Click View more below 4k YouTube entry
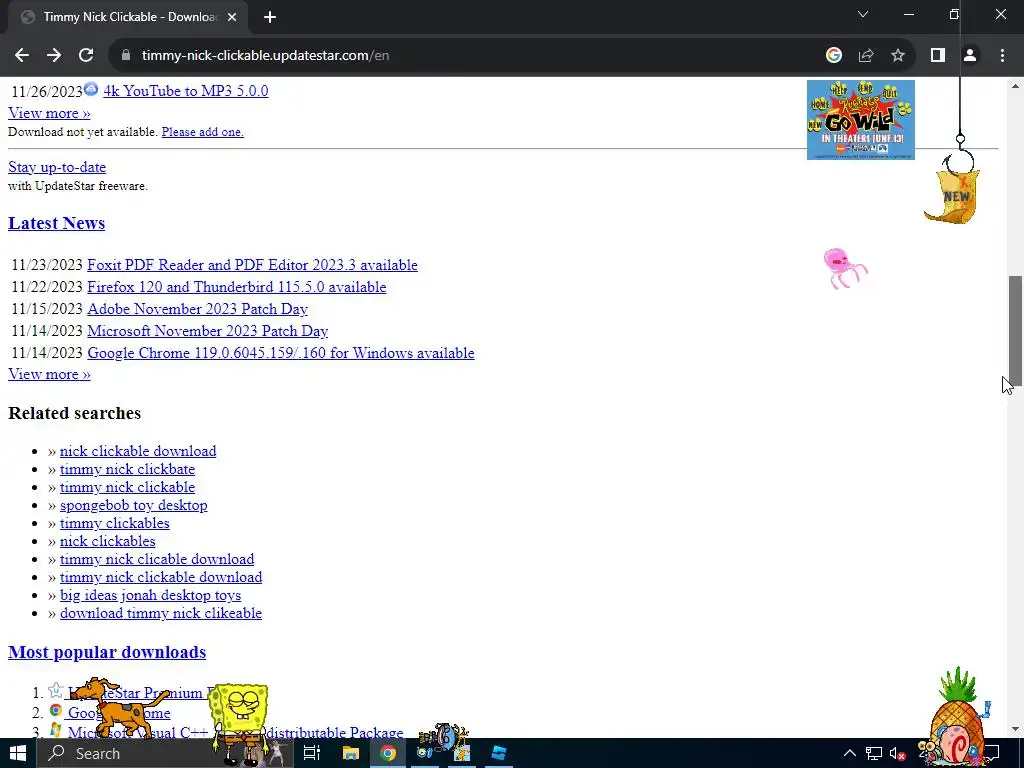The image size is (1024, 768). (x=49, y=113)
